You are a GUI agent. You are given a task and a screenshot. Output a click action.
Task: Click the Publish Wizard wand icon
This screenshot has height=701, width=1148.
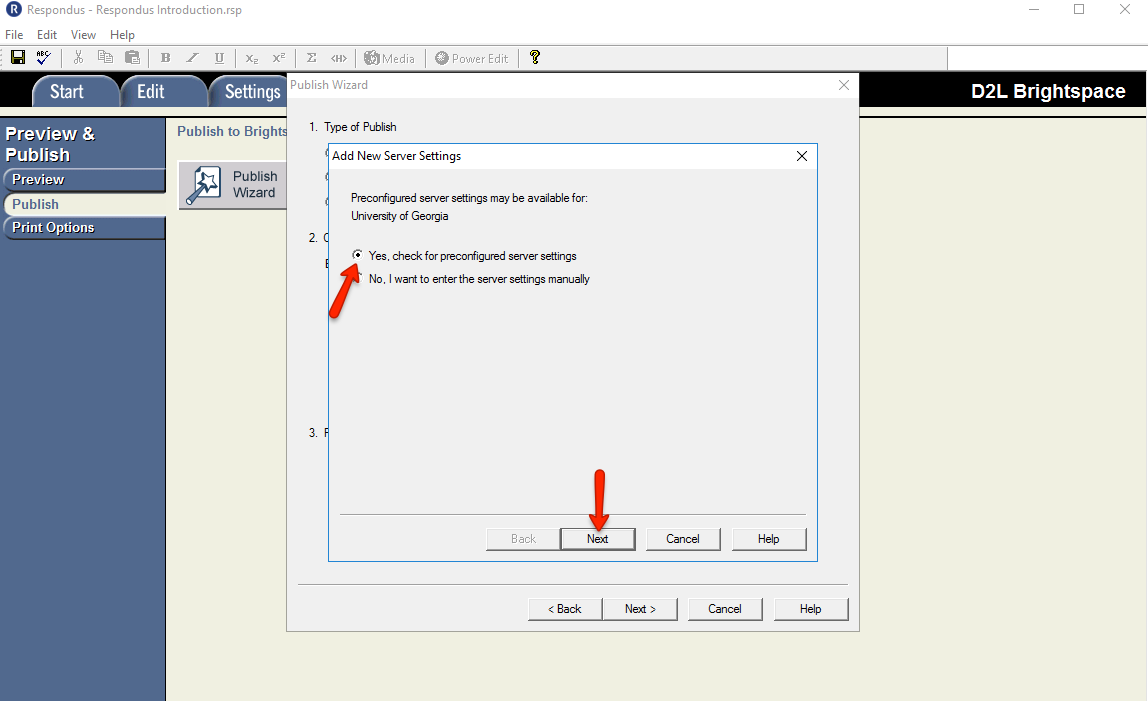(203, 185)
